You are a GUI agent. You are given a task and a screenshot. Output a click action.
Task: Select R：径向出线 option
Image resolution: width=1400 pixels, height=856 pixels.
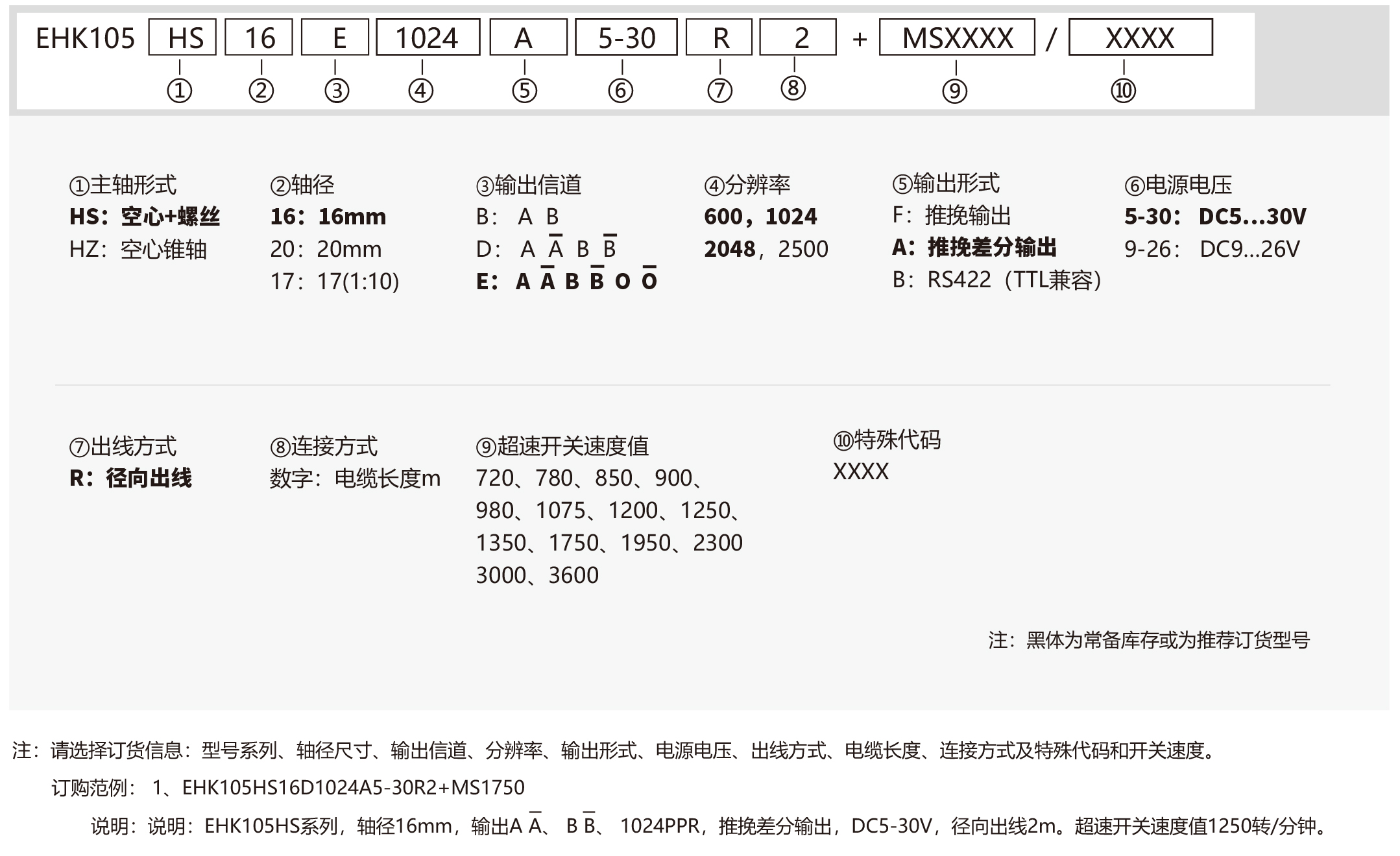[x=130, y=479]
